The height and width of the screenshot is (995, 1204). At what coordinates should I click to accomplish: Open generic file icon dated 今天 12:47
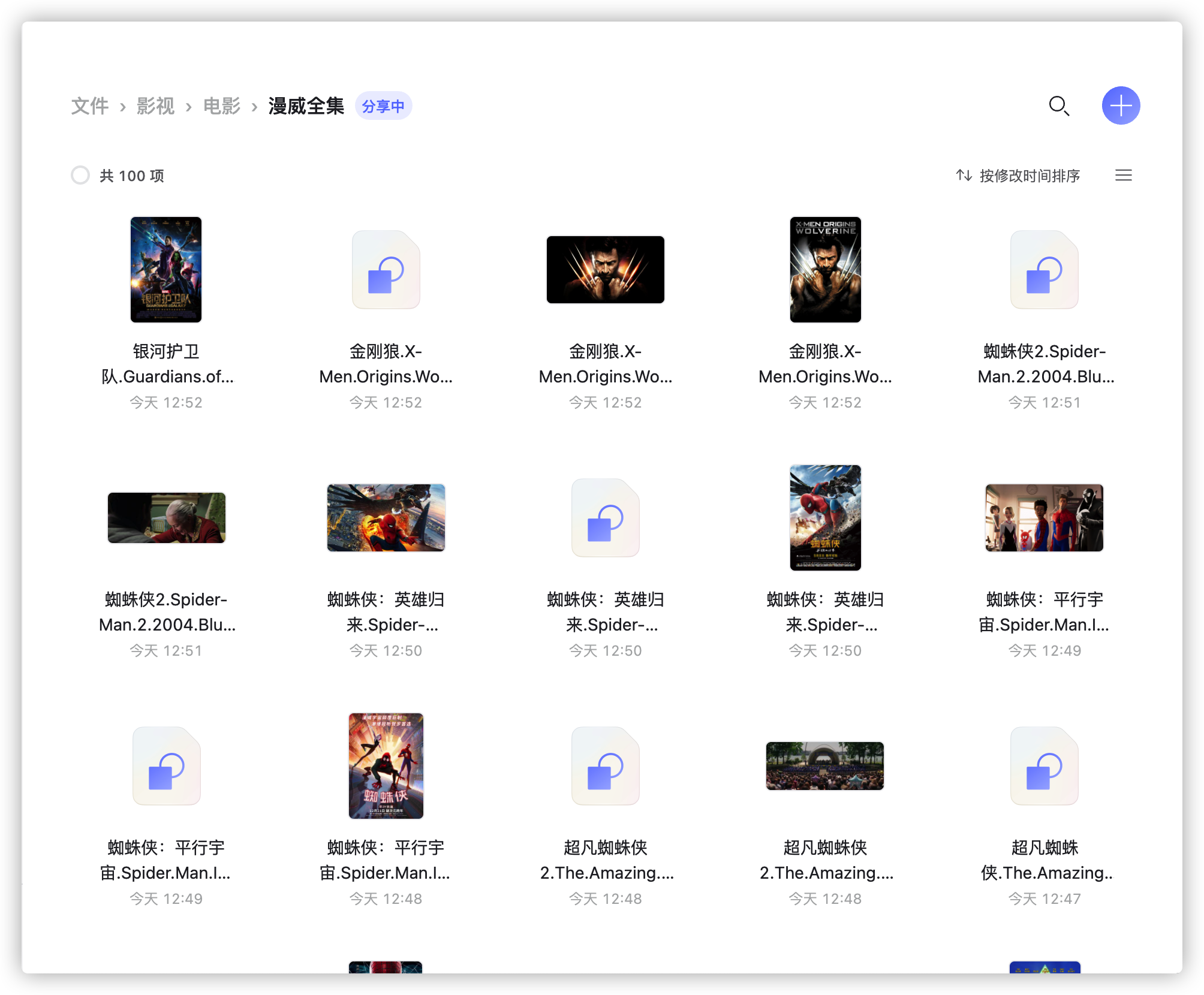[1044, 765]
